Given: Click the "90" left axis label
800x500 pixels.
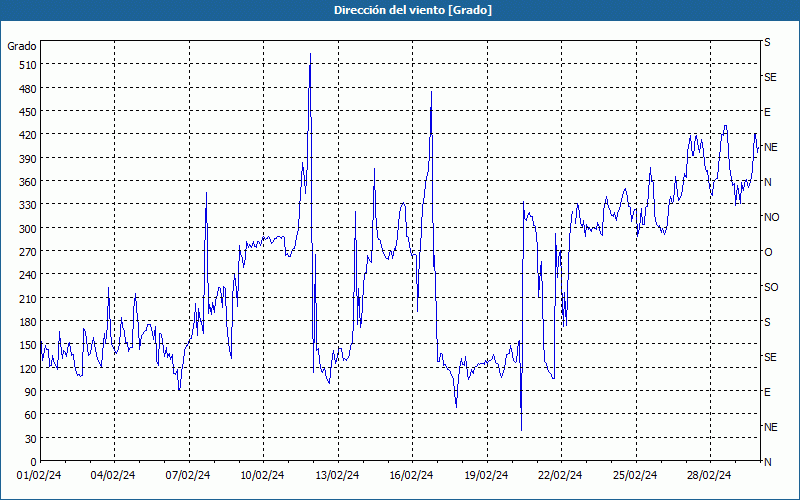Looking at the screenshot, I should 31,392.
